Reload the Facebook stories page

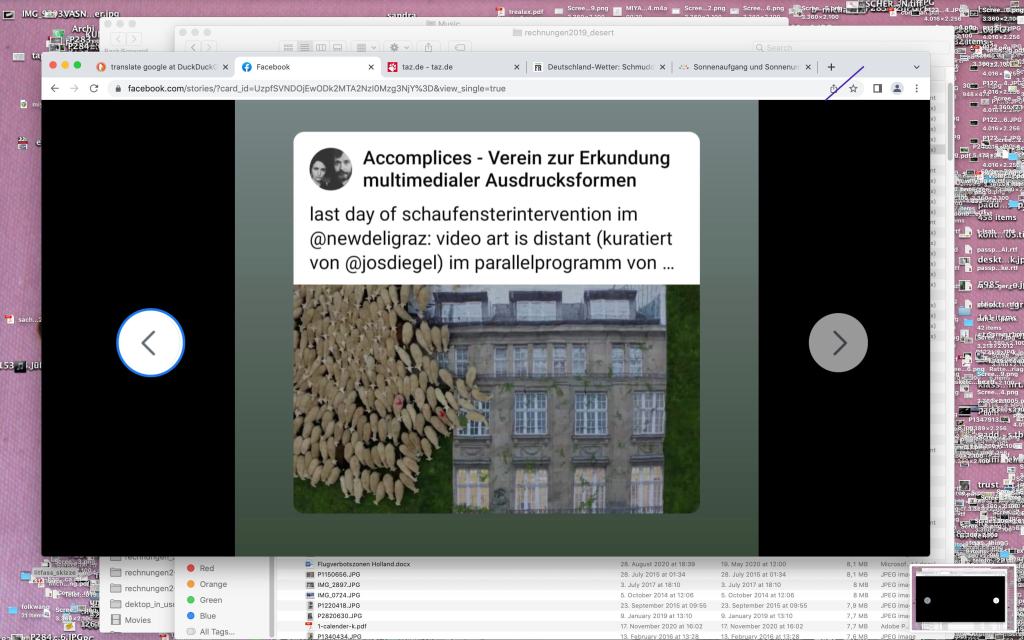pos(94,88)
